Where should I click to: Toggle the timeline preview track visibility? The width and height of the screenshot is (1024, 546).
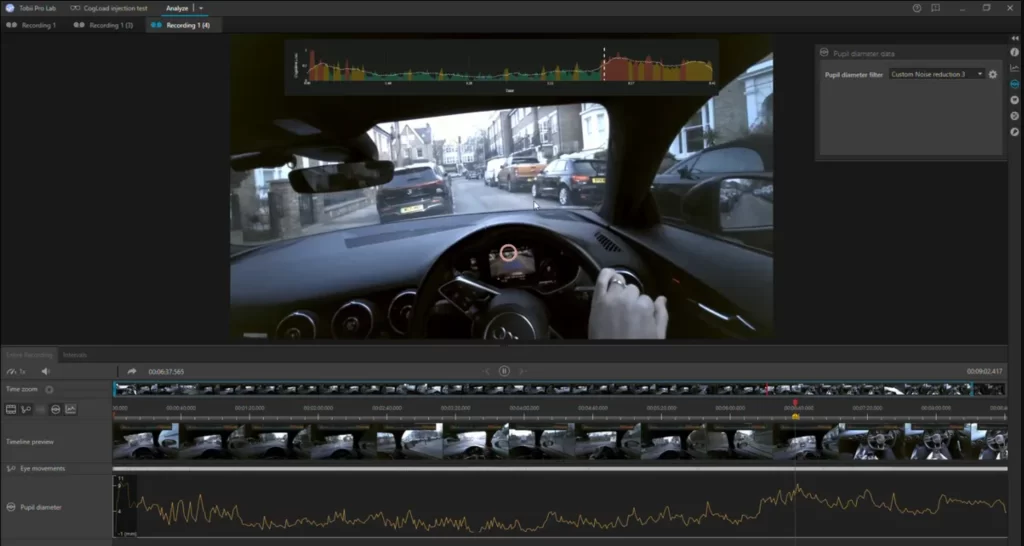point(12,409)
